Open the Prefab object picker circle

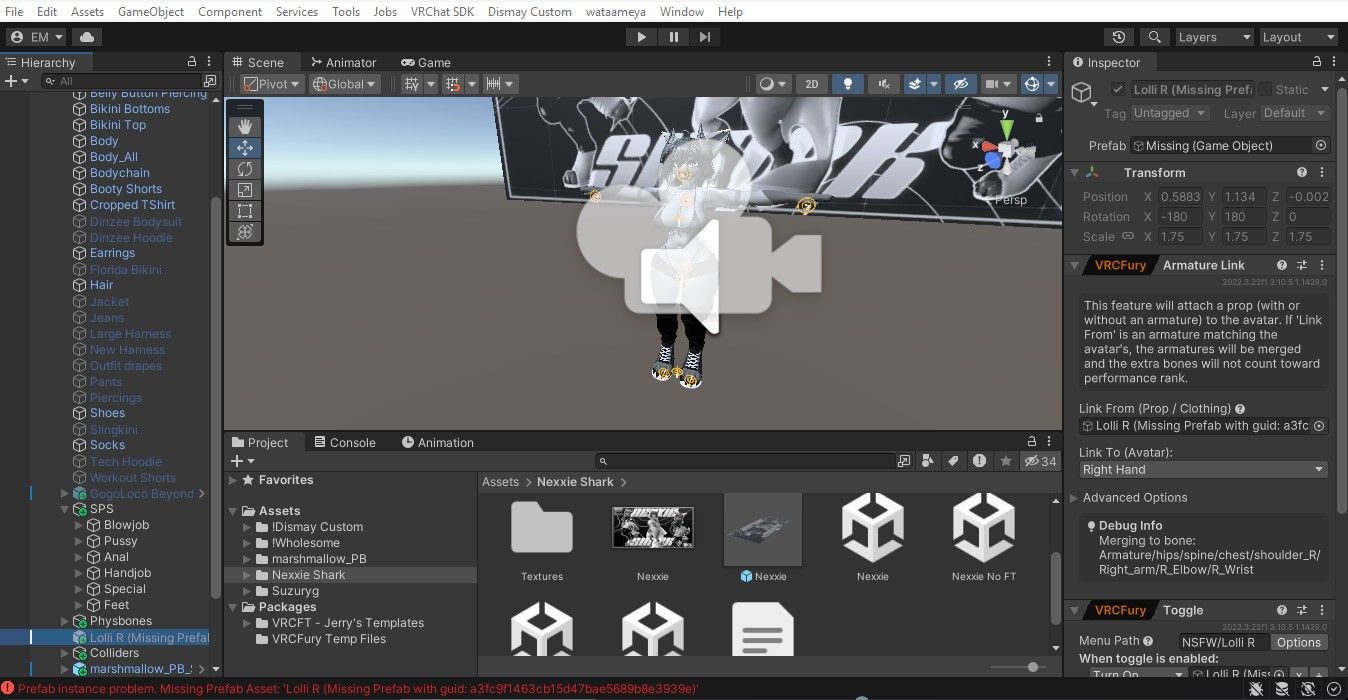(x=1320, y=145)
